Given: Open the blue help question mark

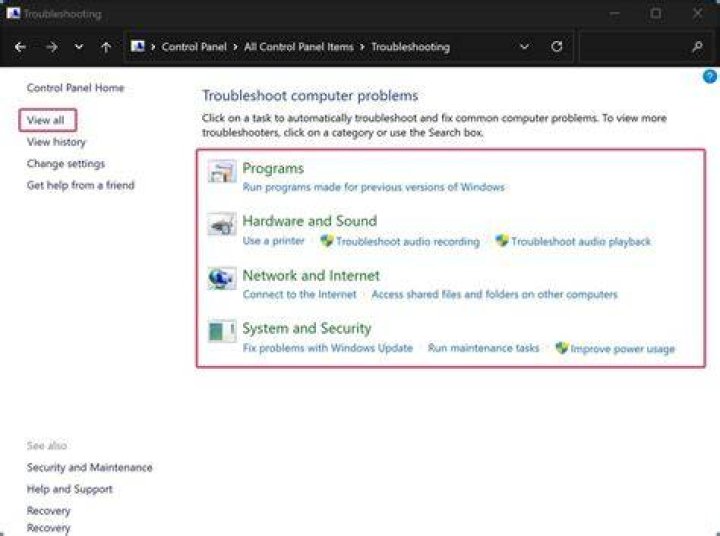Looking at the screenshot, I should pyautogui.click(x=710, y=77).
